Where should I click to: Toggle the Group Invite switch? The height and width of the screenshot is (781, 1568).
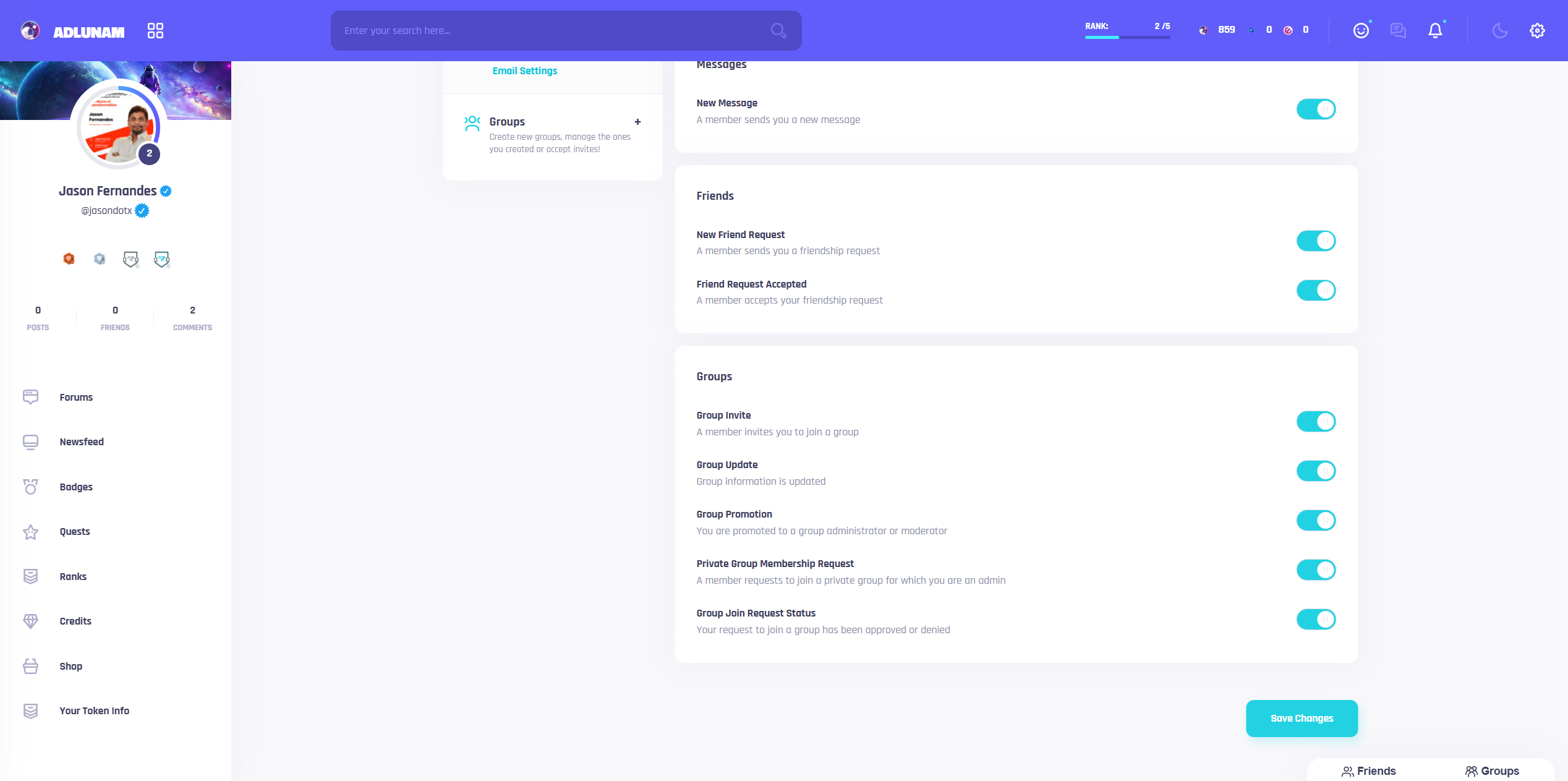1316,422
